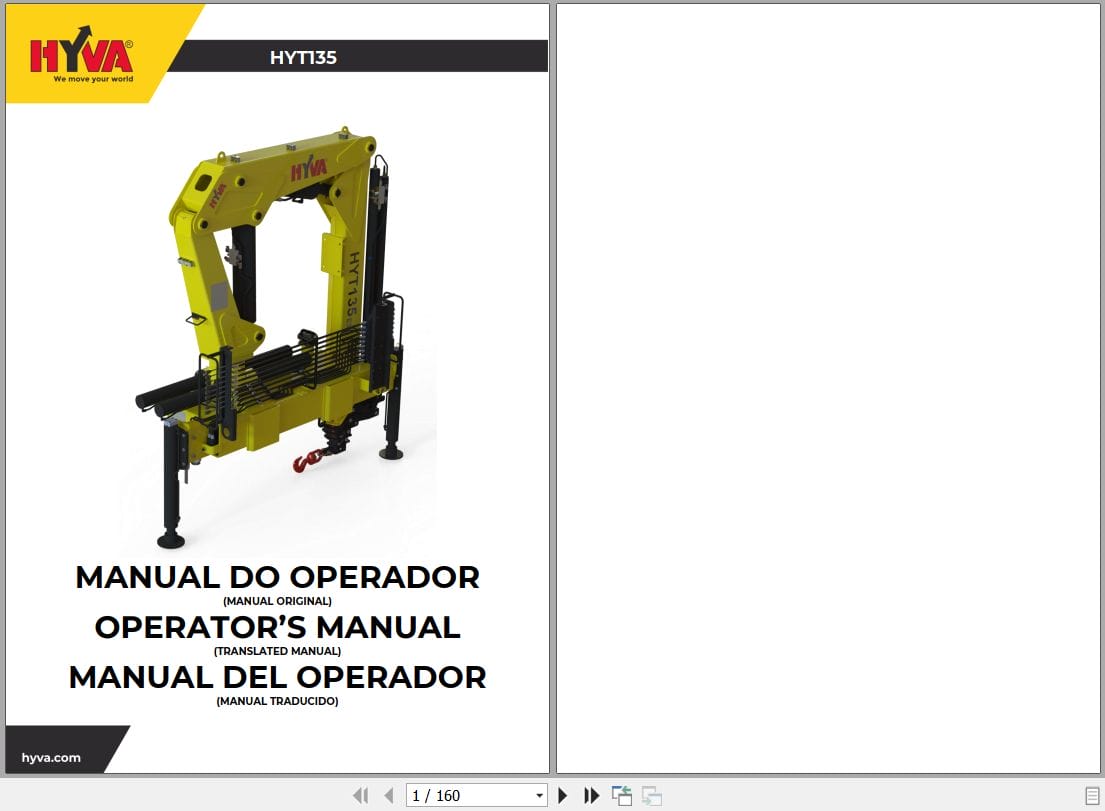The width and height of the screenshot is (1105, 811).
Task: Click the HYVA logo on cover page
Action: click(81, 54)
